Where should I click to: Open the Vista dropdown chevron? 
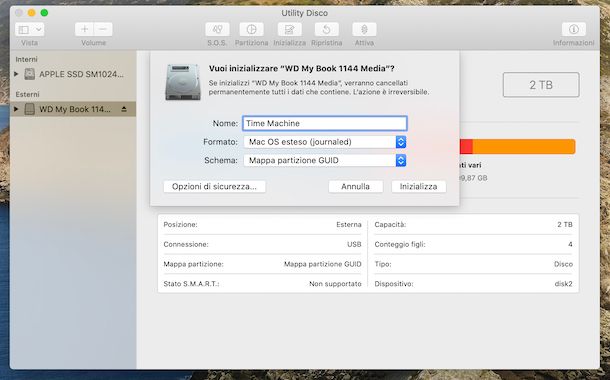pos(39,30)
